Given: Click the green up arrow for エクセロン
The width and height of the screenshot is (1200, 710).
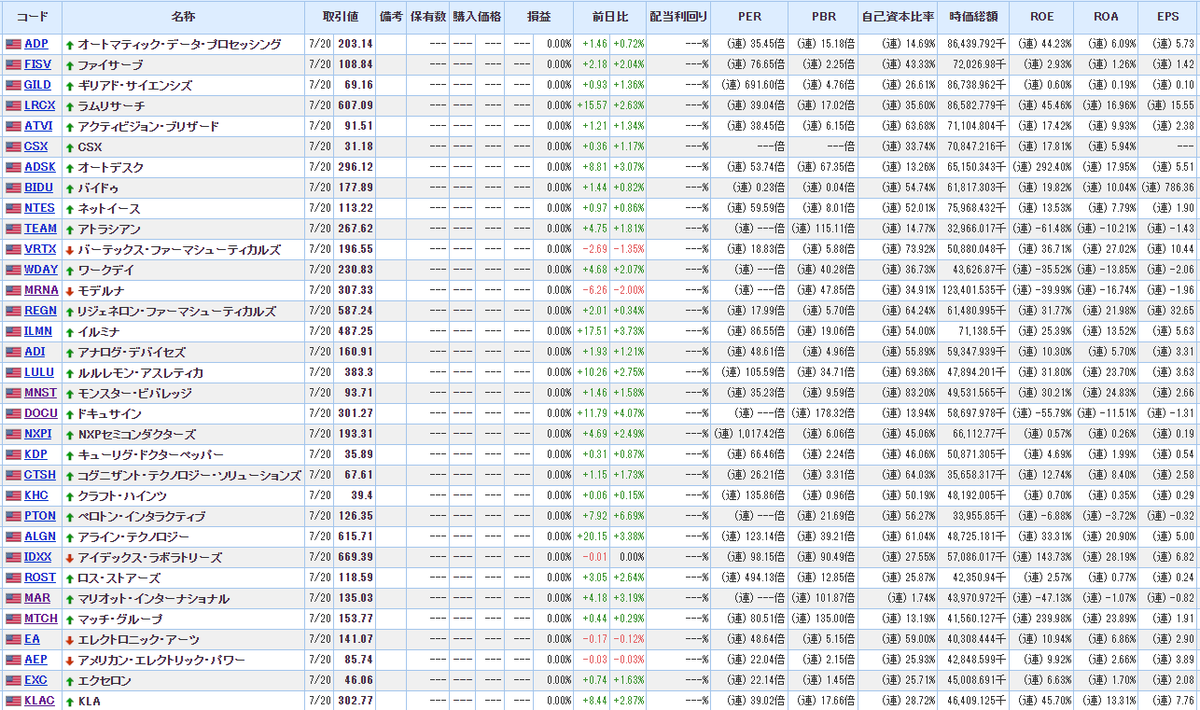Looking at the screenshot, I should click(69, 680).
